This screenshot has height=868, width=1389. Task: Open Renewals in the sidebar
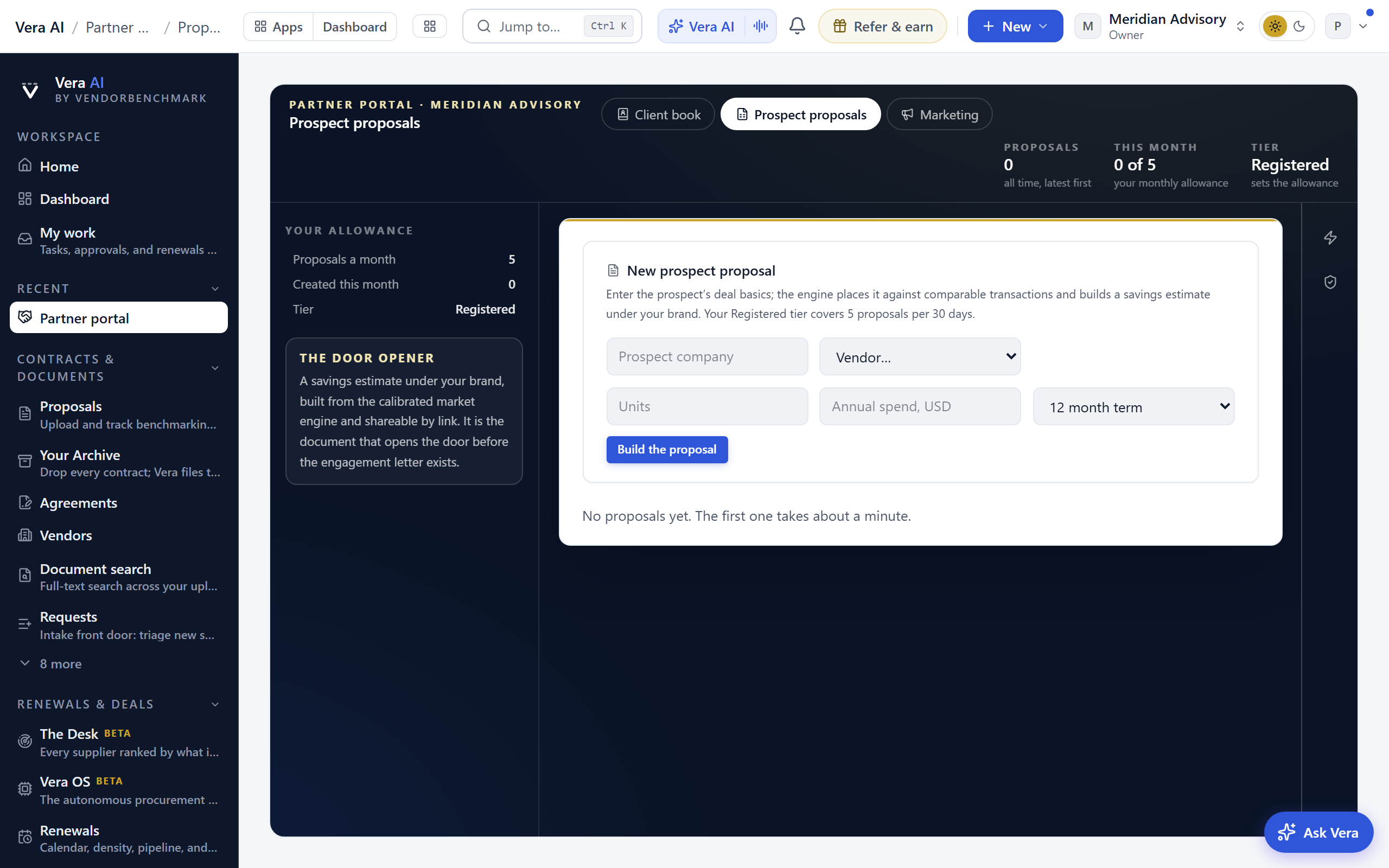tap(119, 838)
